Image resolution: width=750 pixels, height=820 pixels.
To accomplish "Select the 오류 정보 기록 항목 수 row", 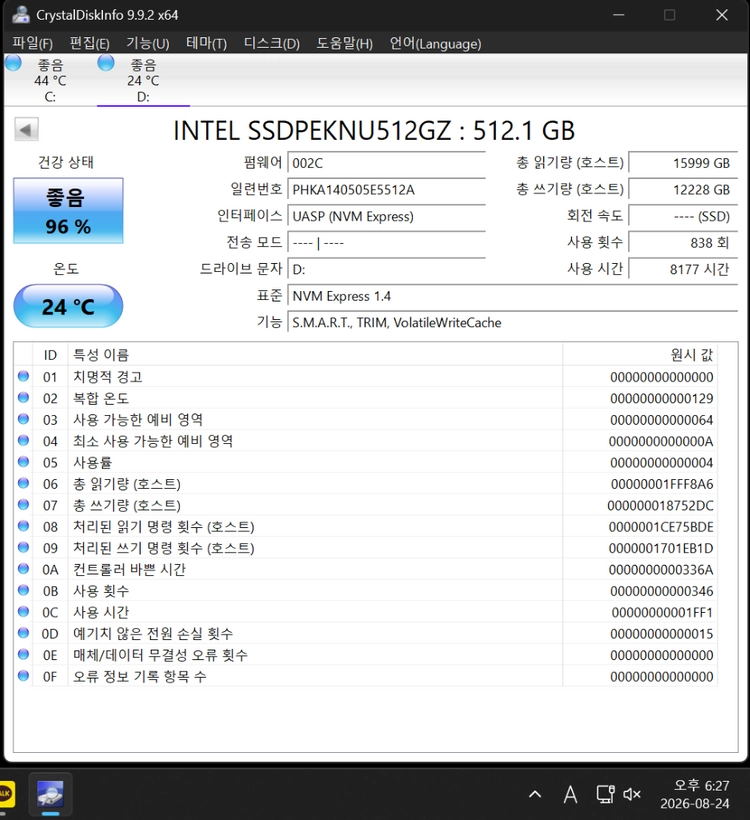I will [x=366, y=676].
